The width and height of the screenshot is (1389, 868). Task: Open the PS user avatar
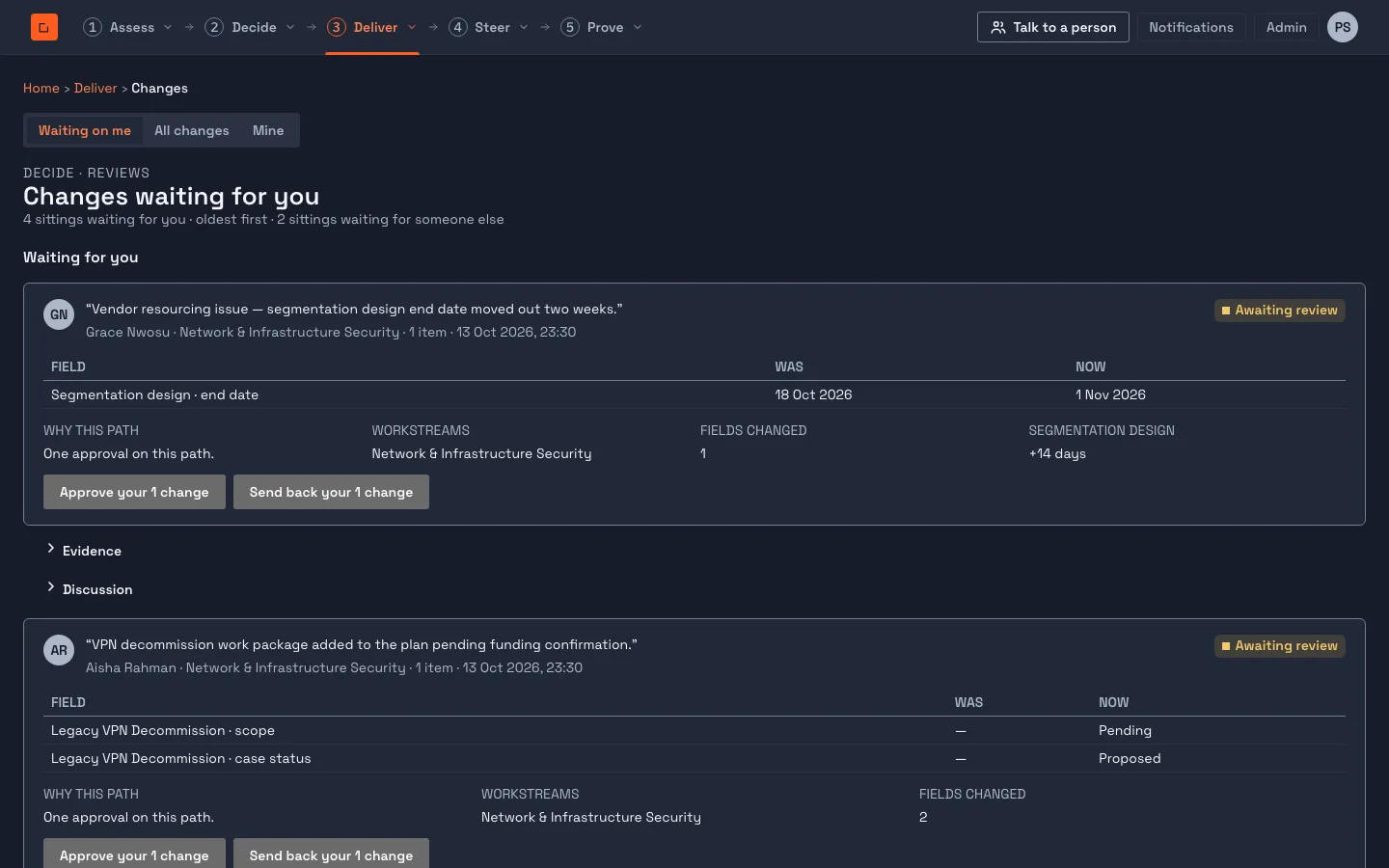[1343, 27]
